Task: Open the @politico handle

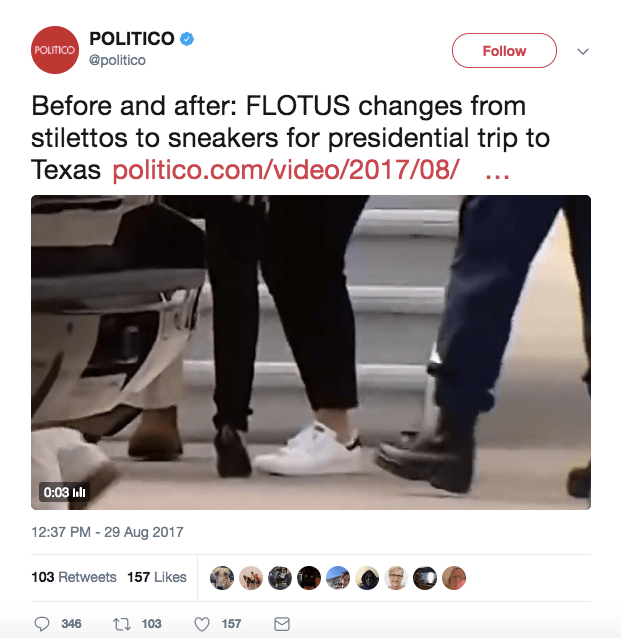Action: (x=117, y=60)
